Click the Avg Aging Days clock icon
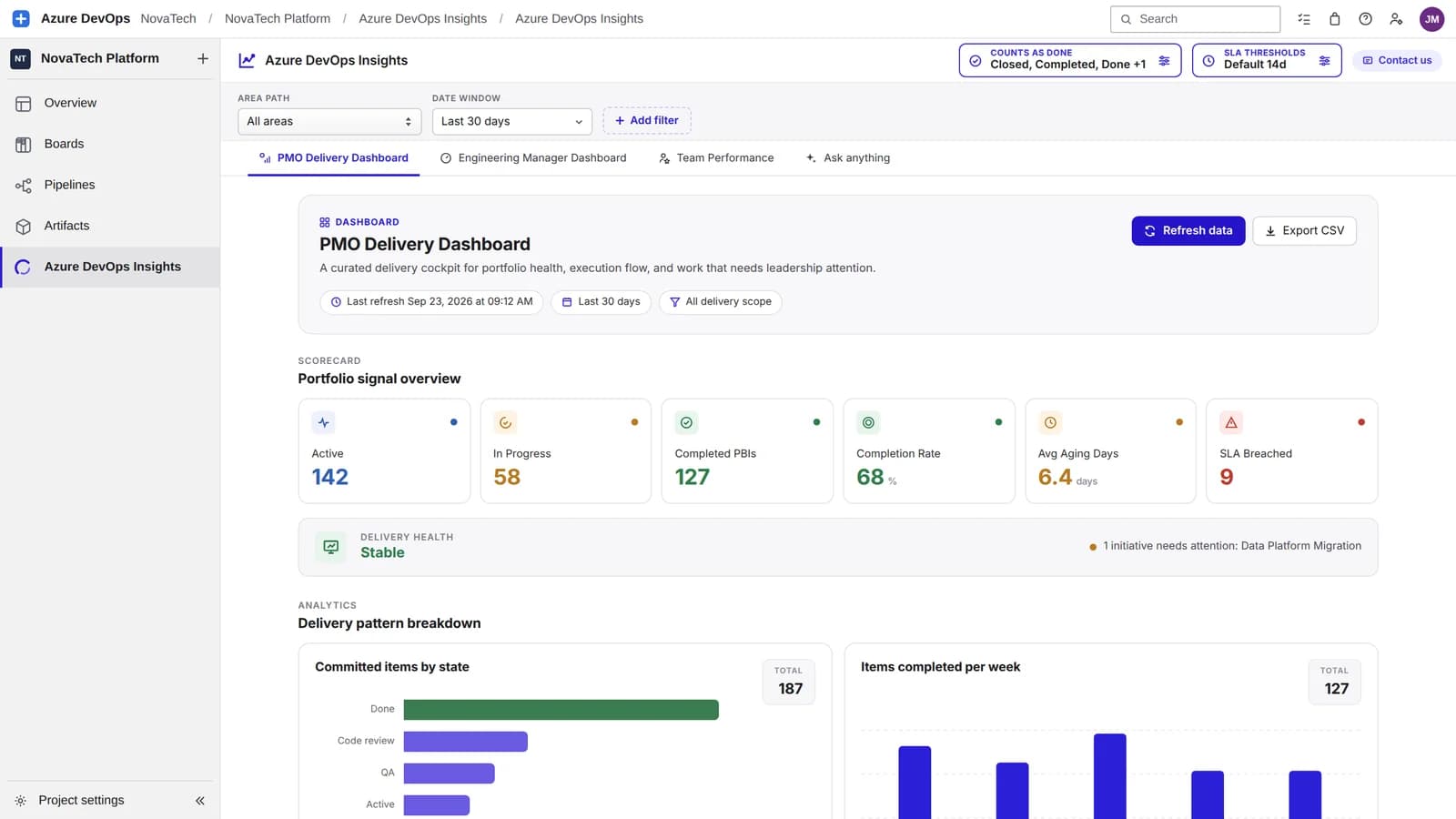This screenshot has width=1456, height=819. pos(1050,422)
